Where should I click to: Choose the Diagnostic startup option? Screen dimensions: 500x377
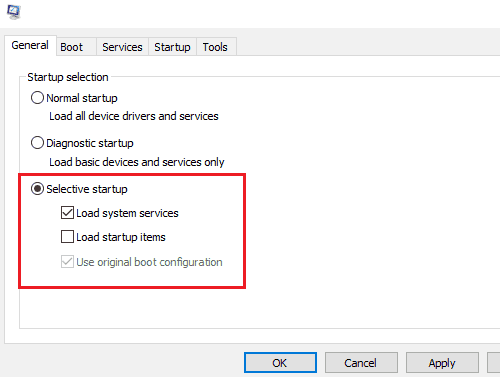point(37,143)
